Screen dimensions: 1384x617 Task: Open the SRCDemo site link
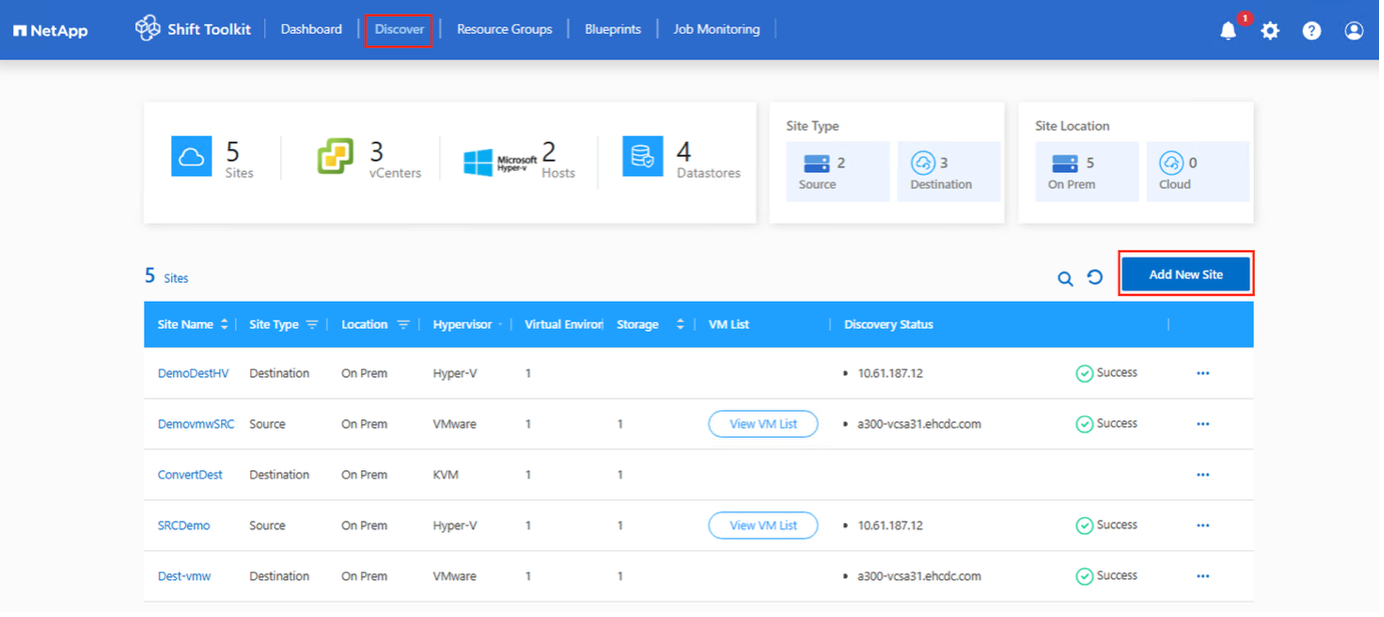pos(184,526)
